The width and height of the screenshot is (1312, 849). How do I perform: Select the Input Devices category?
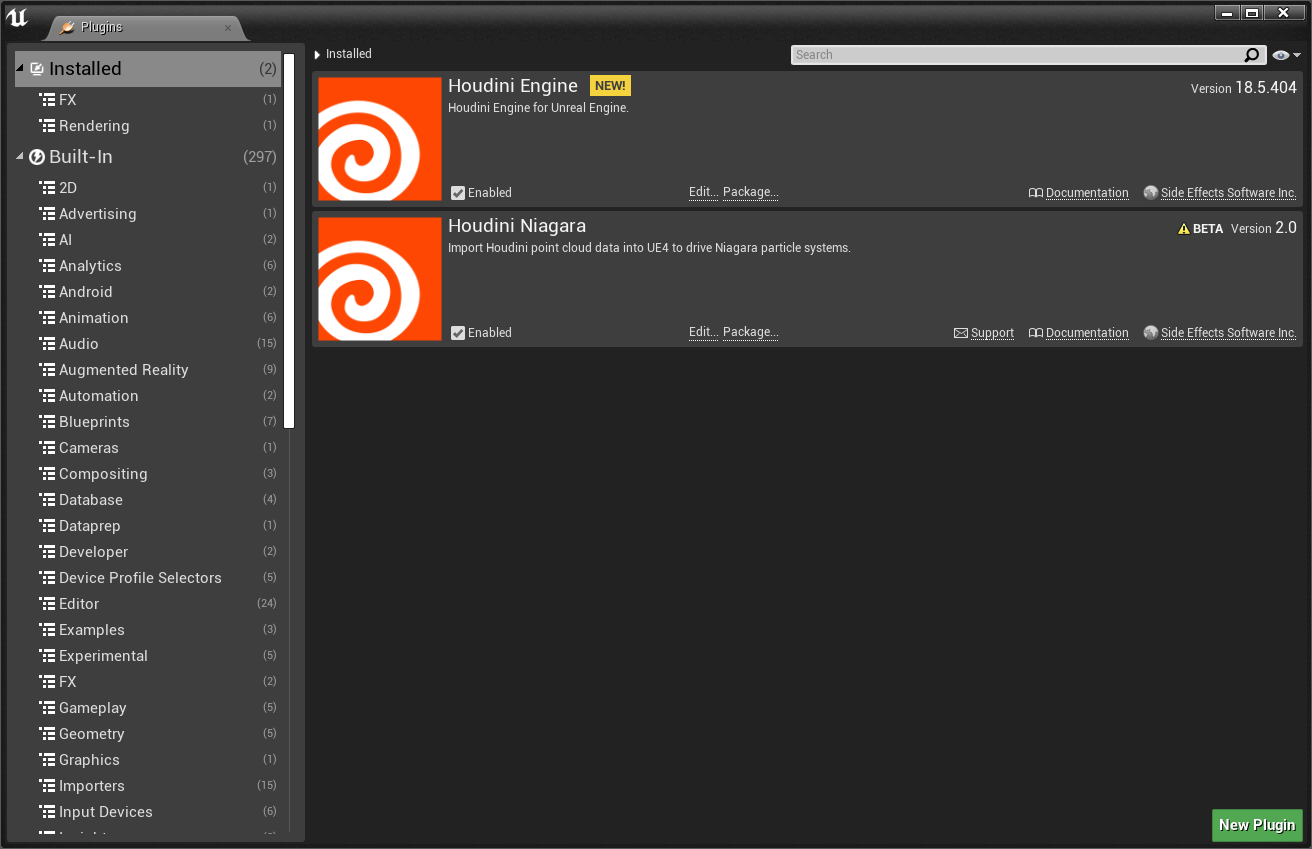point(148,812)
